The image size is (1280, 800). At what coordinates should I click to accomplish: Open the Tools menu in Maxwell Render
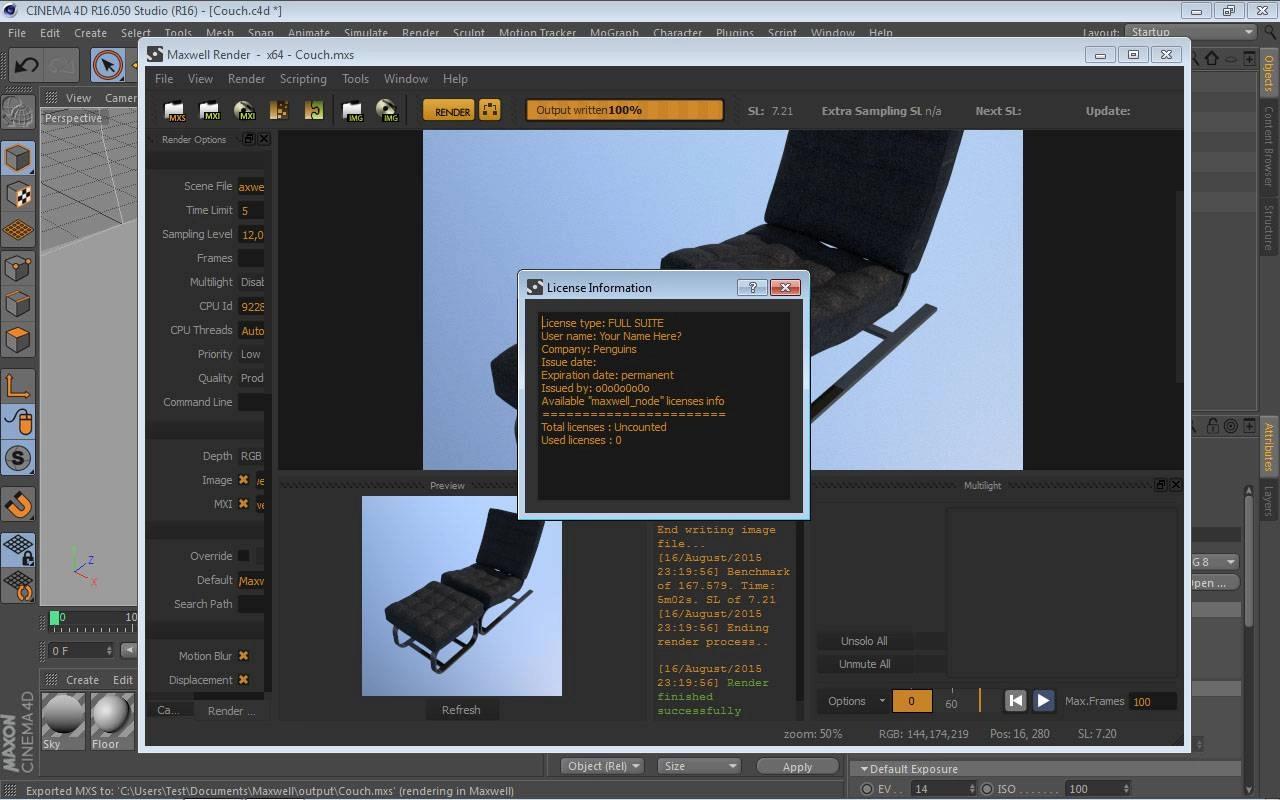[355, 79]
